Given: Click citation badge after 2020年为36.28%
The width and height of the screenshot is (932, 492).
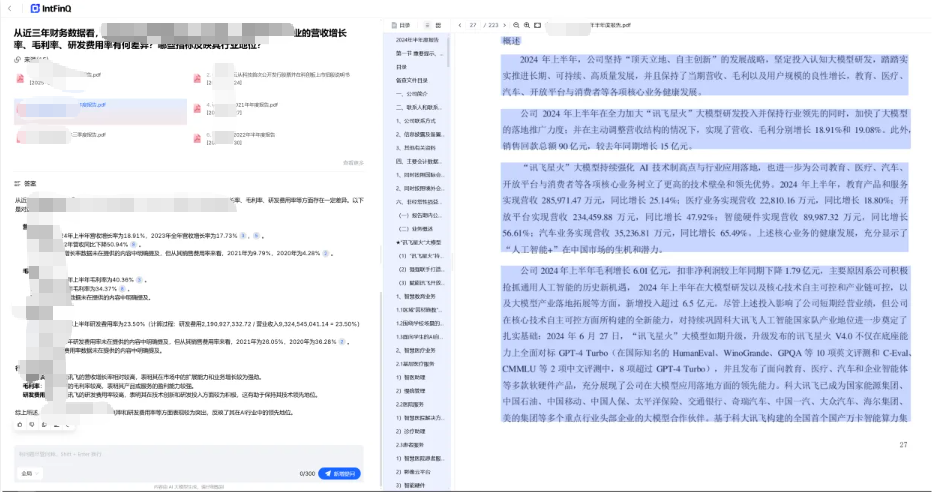Looking at the screenshot, I should tap(342, 342).
